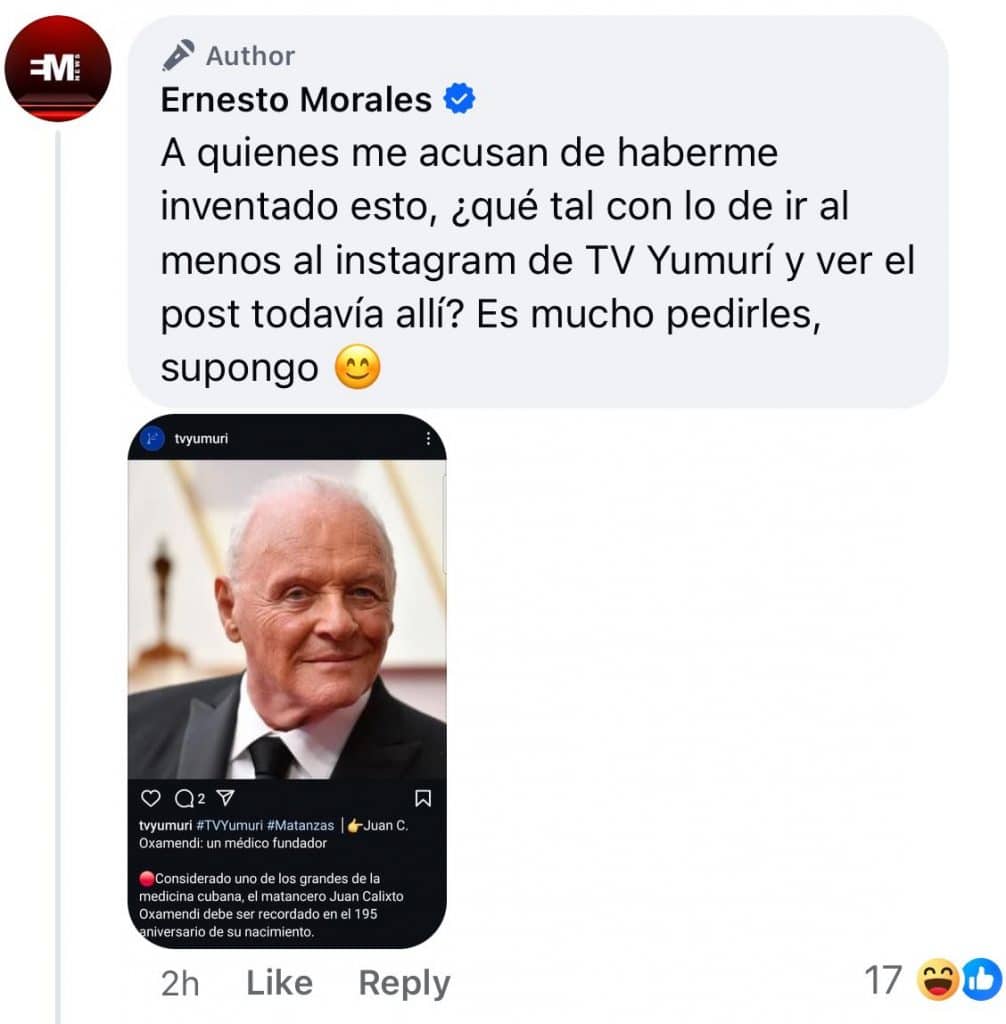Reply to the Ernesto Morales comment
This screenshot has width=1006, height=1024.
tap(404, 983)
